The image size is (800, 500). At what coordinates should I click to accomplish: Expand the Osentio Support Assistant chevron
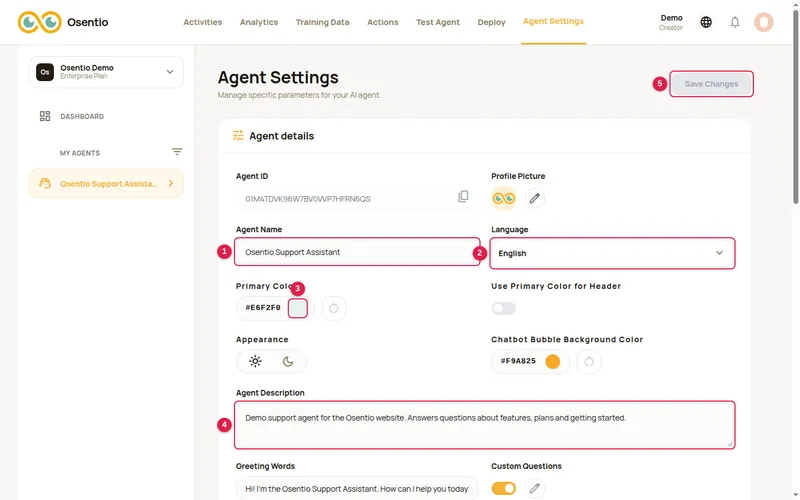pyautogui.click(x=171, y=183)
